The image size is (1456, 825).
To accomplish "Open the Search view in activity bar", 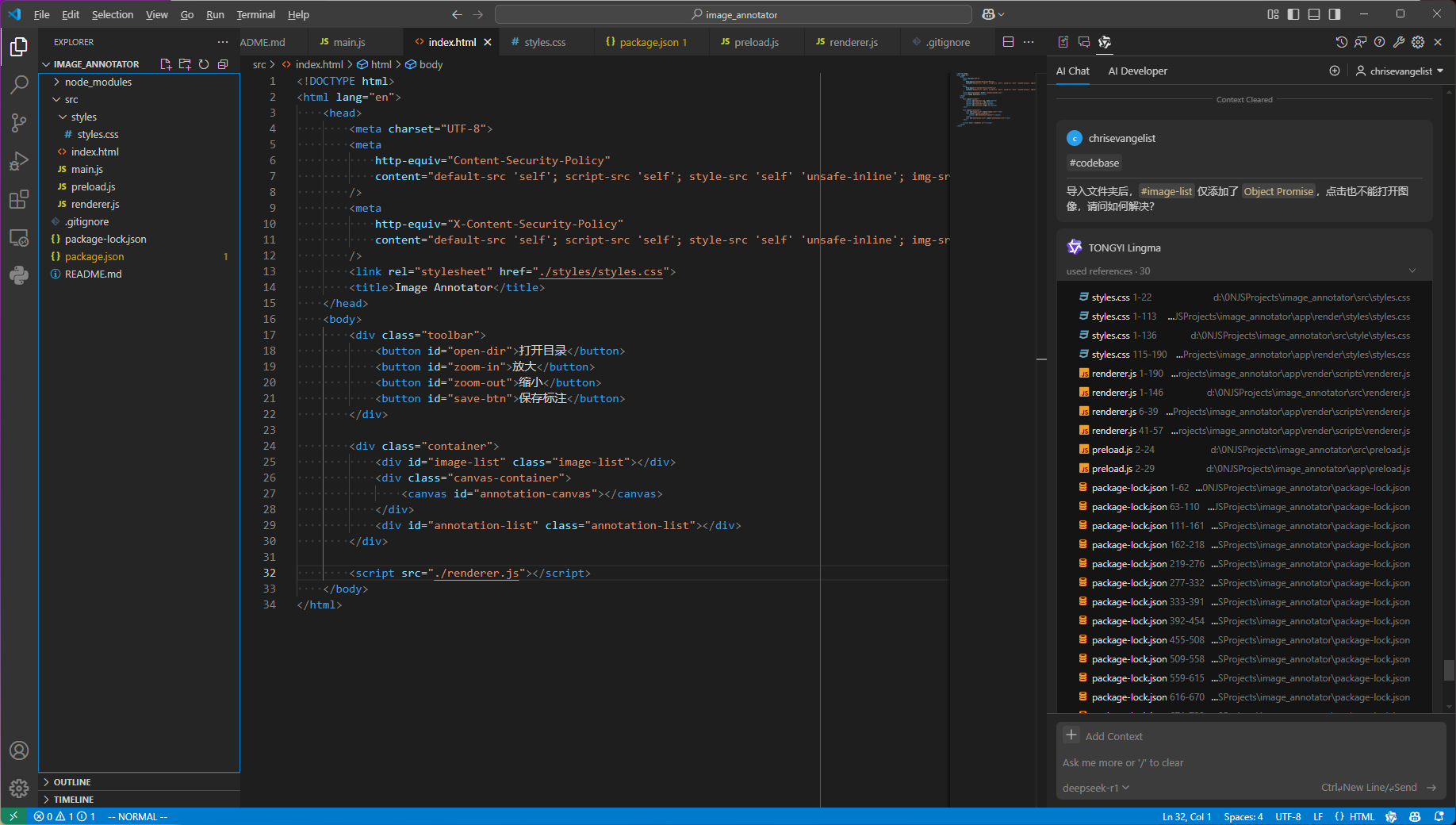I will [x=19, y=85].
